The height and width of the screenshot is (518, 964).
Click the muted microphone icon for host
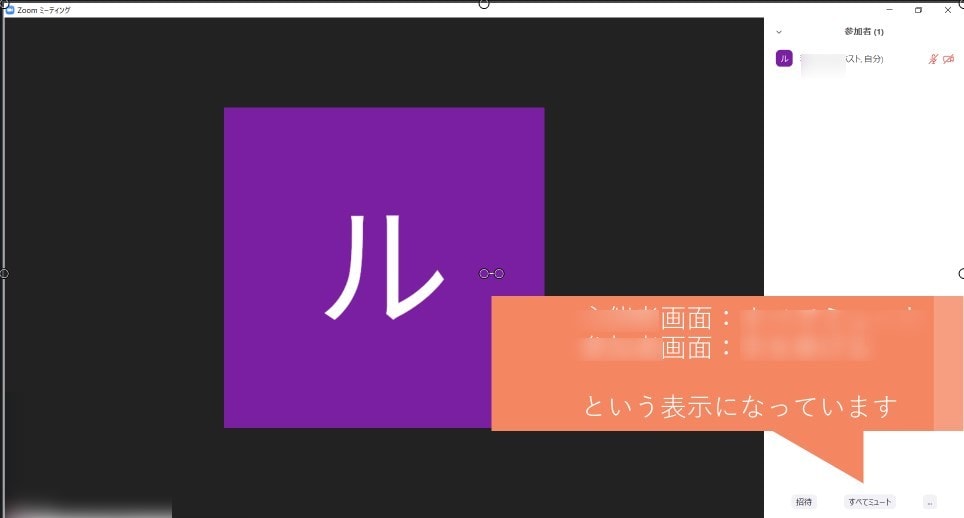pyautogui.click(x=933, y=59)
